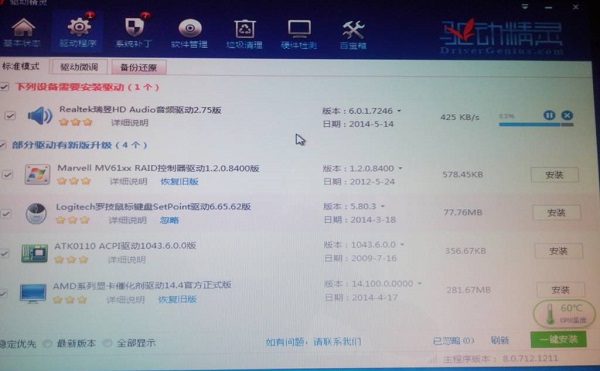Click the 425 KB/s download speed text
The image size is (600, 371).
460,117
